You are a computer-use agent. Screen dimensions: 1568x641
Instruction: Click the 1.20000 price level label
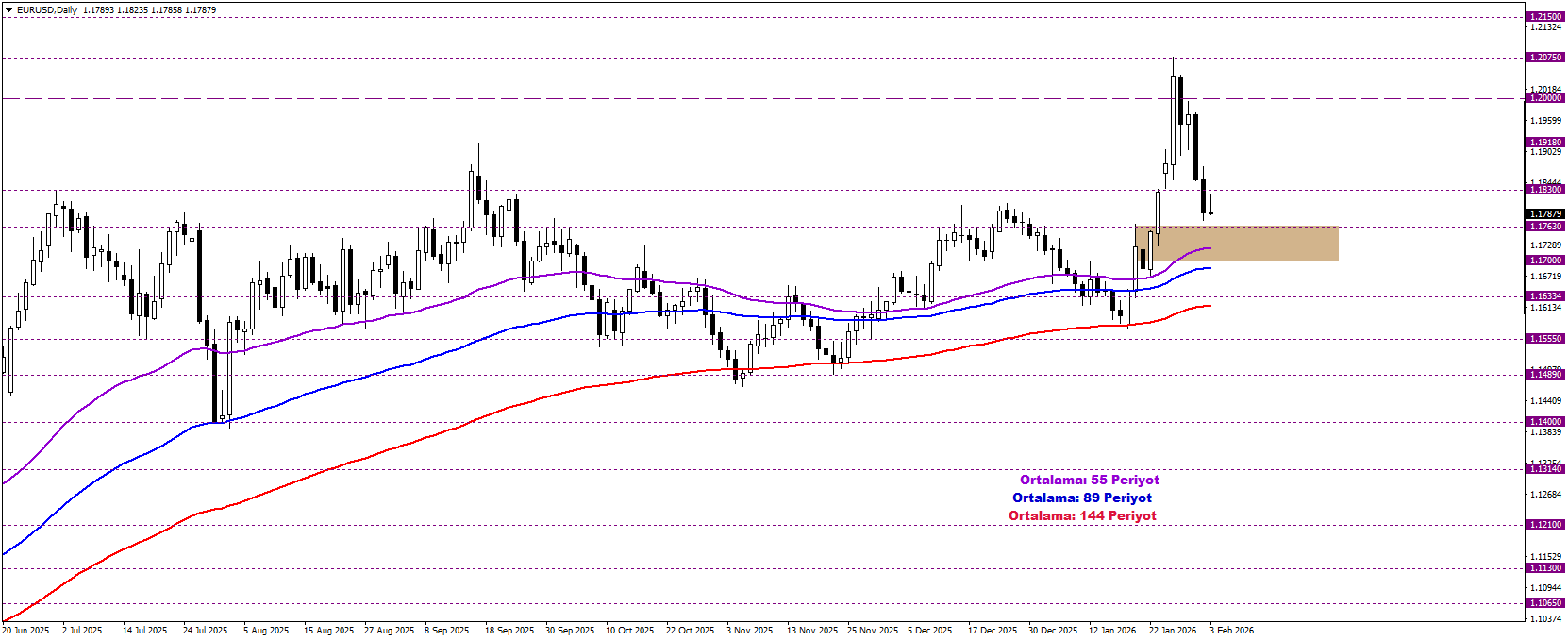pos(1545,98)
